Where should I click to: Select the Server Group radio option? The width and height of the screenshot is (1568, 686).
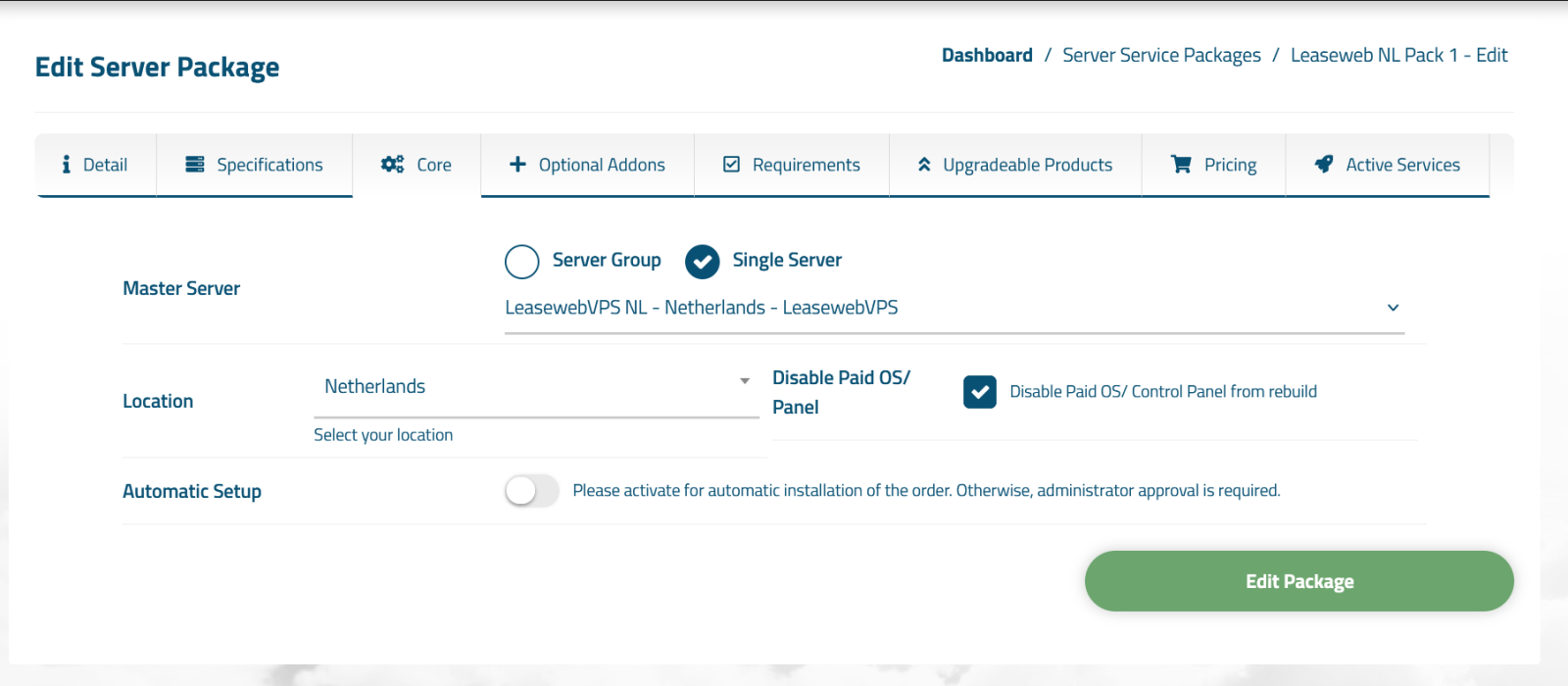[x=522, y=262]
